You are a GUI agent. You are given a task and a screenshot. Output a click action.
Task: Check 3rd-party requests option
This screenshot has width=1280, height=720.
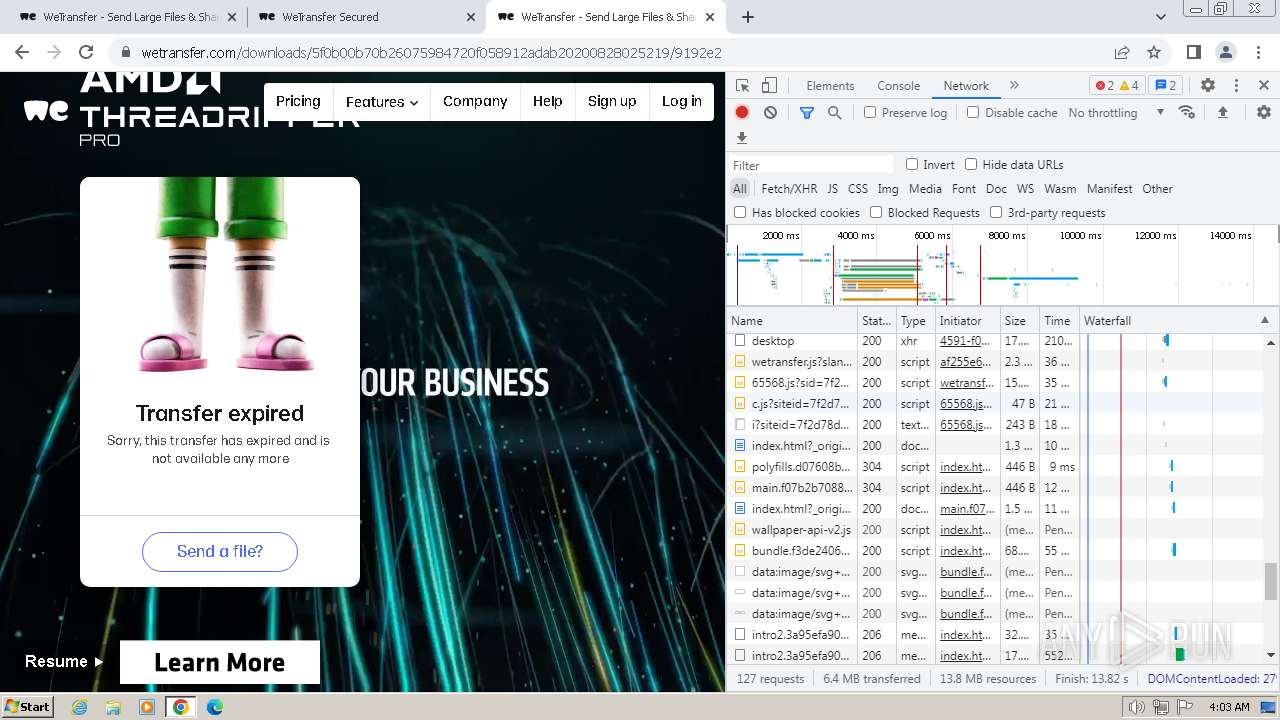(996, 212)
